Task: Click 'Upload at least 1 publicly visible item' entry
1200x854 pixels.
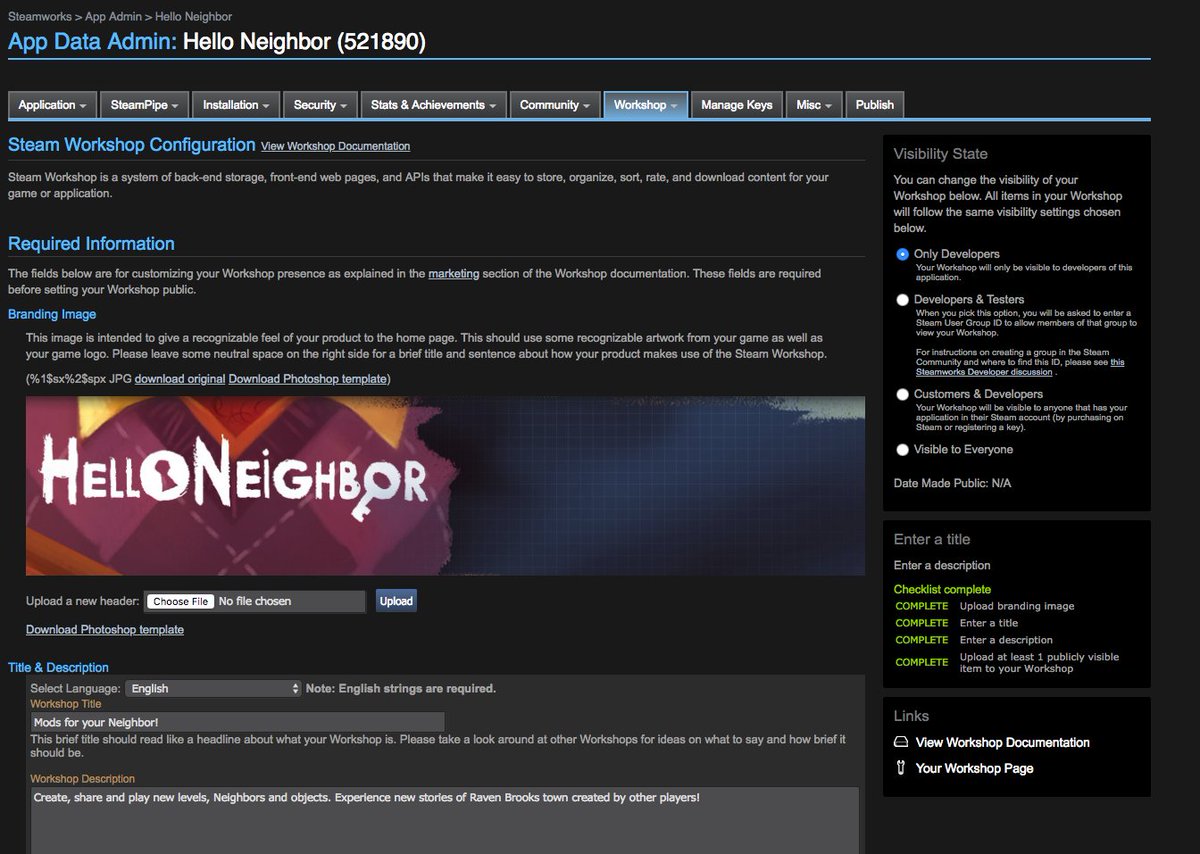Action: tap(1039, 662)
